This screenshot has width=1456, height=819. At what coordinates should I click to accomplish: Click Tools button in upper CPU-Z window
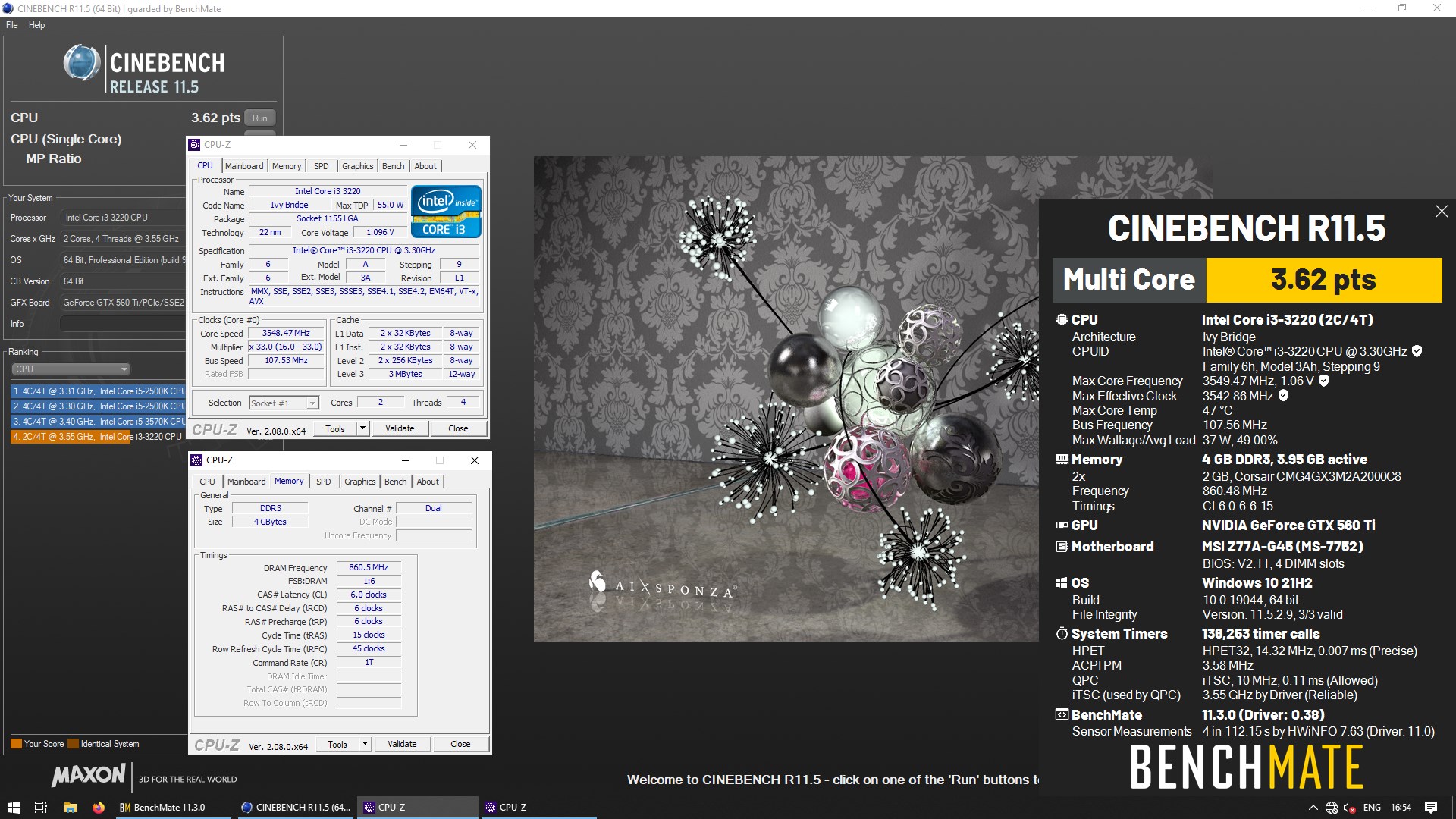[335, 428]
